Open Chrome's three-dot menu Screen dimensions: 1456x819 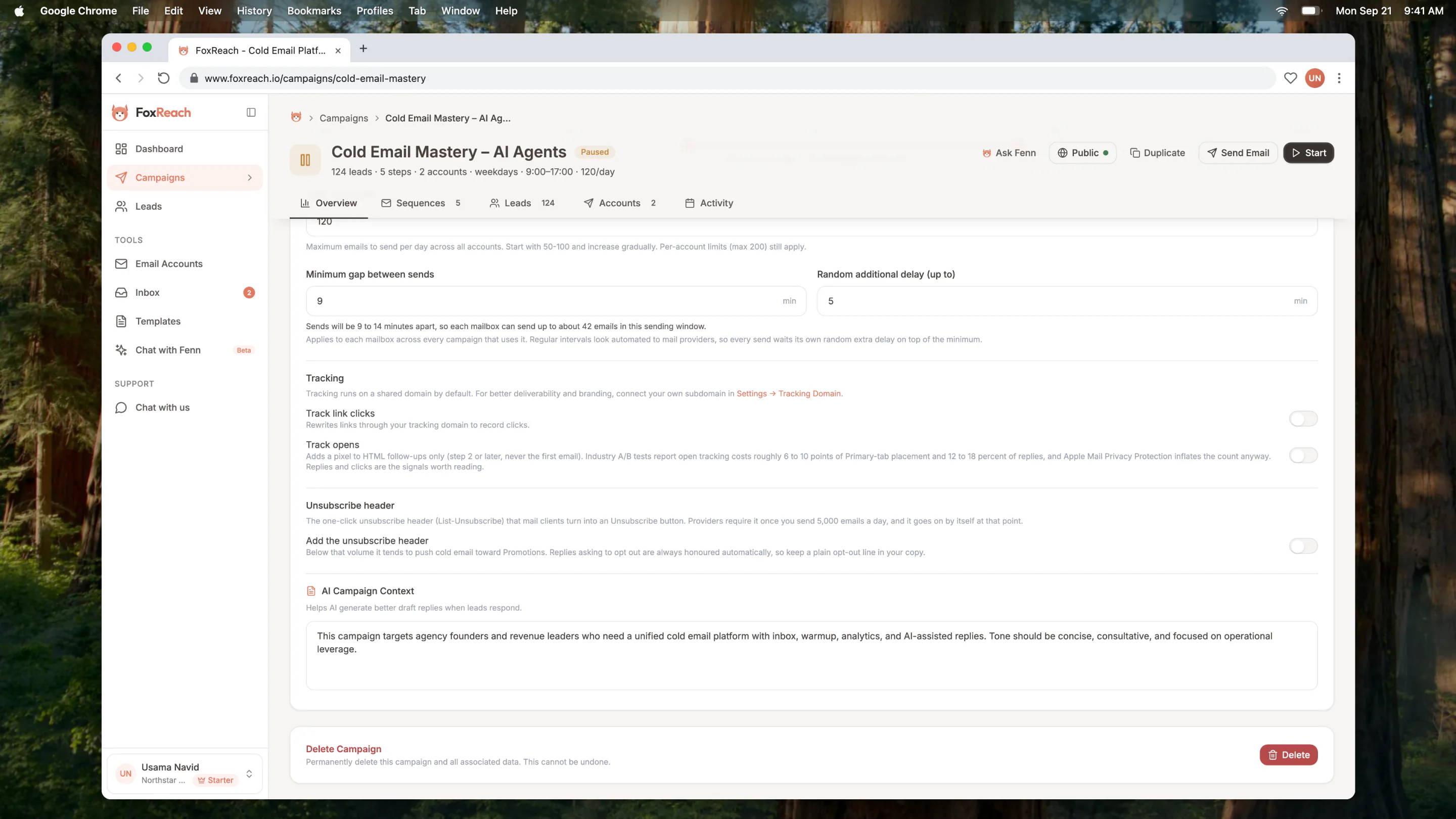click(1339, 78)
